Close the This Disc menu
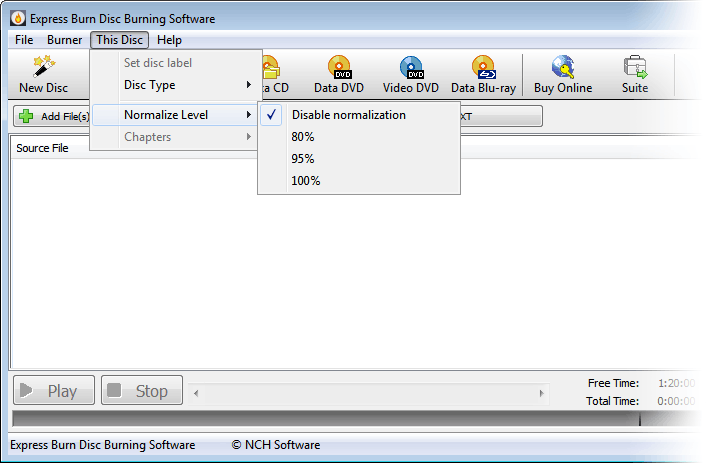 119,40
